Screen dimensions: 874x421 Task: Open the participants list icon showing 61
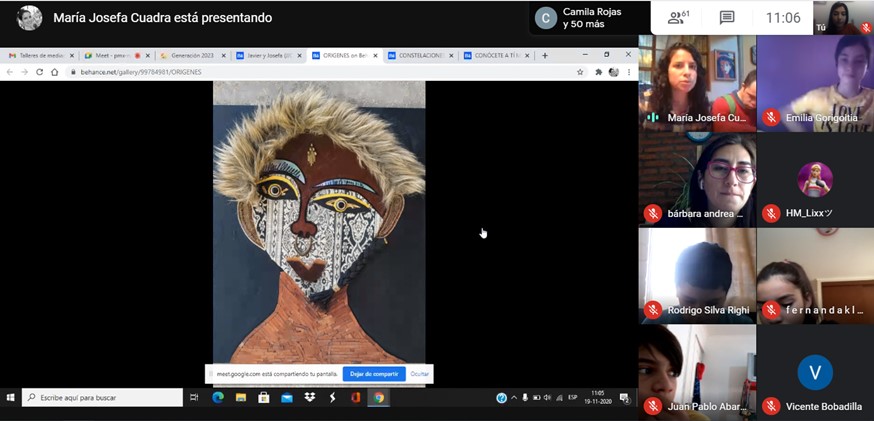(678, 17)
